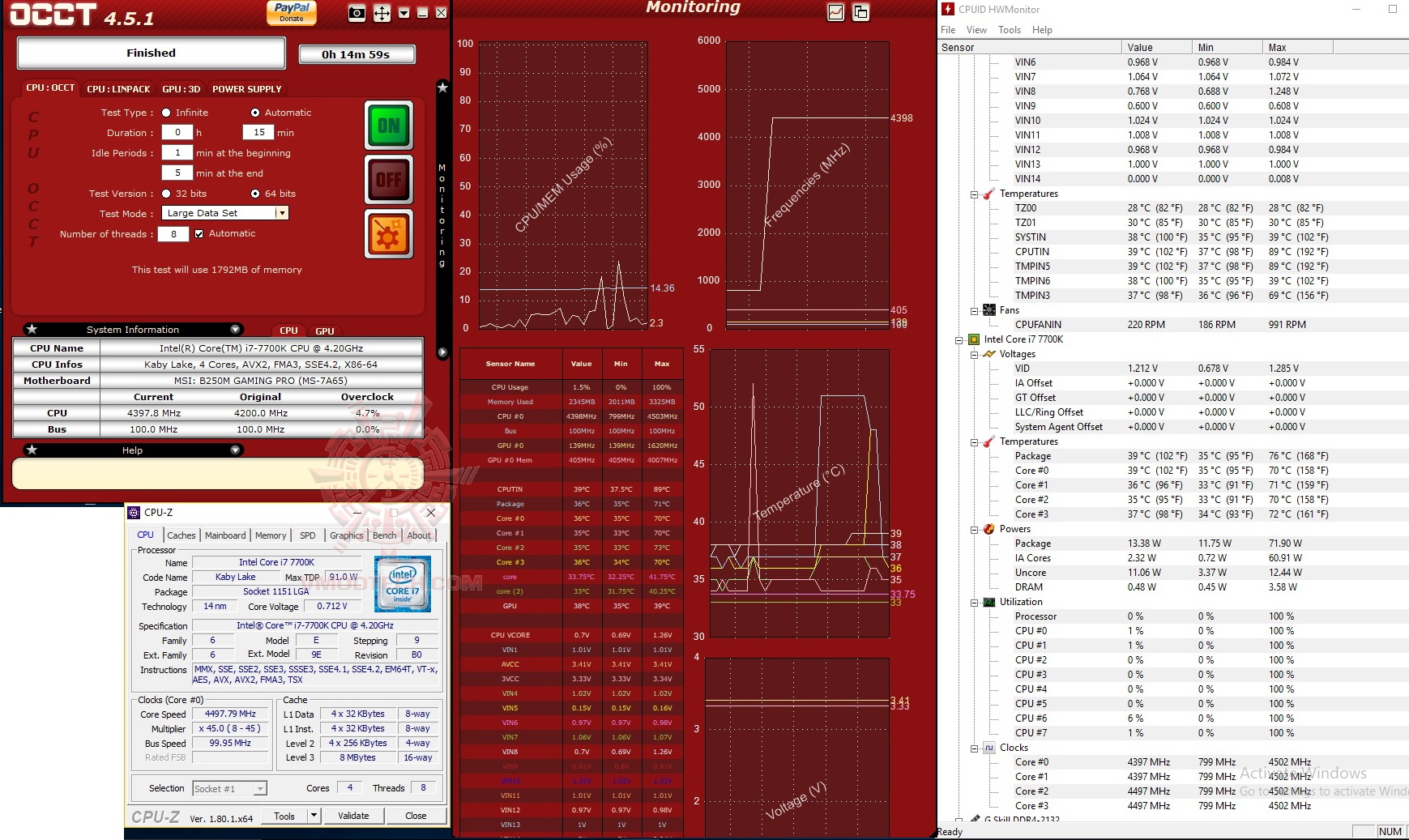Click the PayPal Donate button
The image size is (1409, 840).
pos(292,12)
